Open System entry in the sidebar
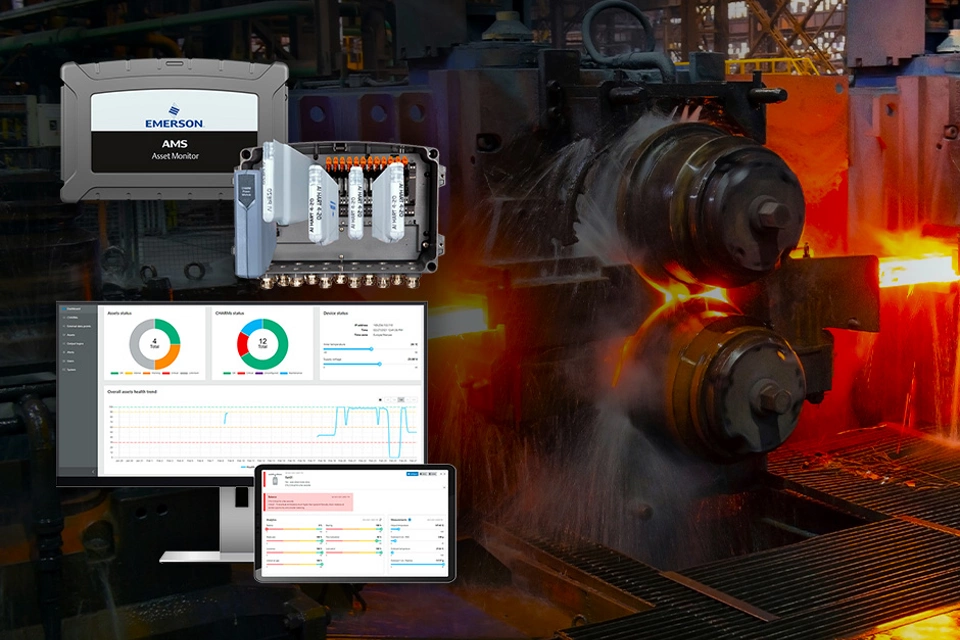 click(x=73, y=371)
